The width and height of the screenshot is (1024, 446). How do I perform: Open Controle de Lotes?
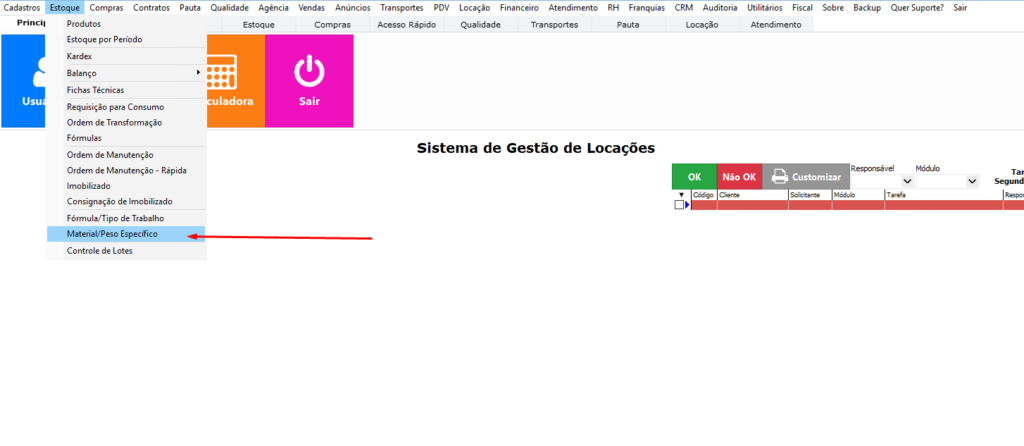click(99, 251)
